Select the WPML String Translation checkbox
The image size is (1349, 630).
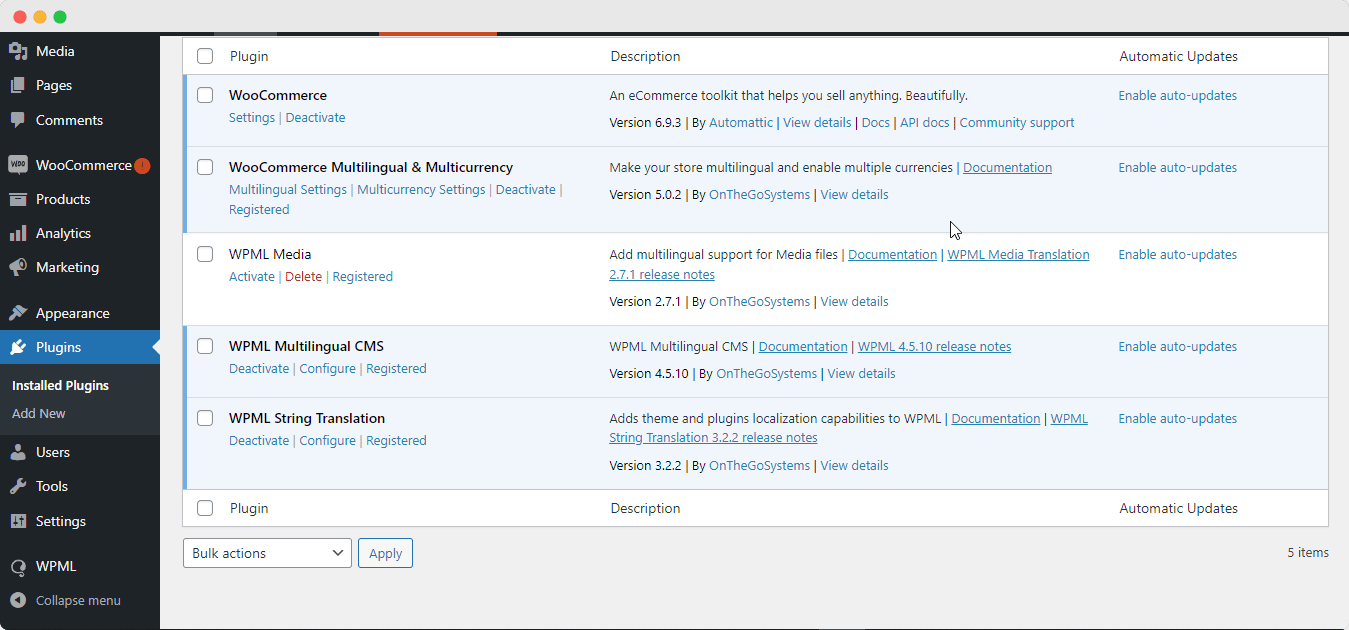(205, 418)
